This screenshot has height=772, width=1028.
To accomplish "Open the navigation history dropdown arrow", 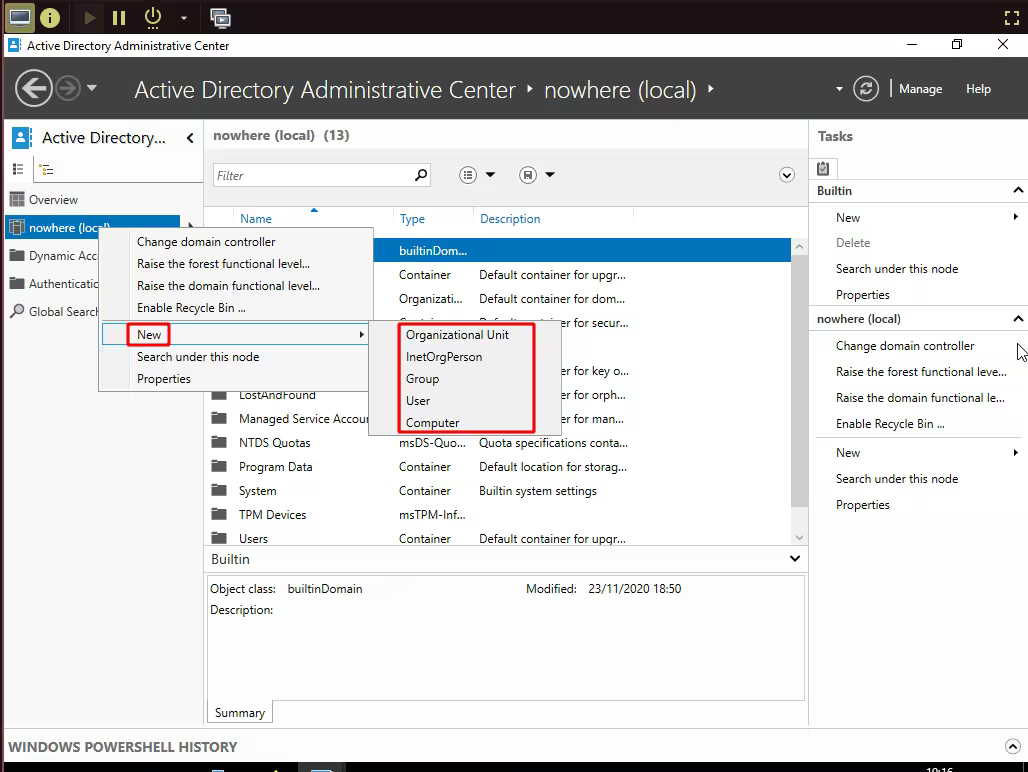I will 92,87.
